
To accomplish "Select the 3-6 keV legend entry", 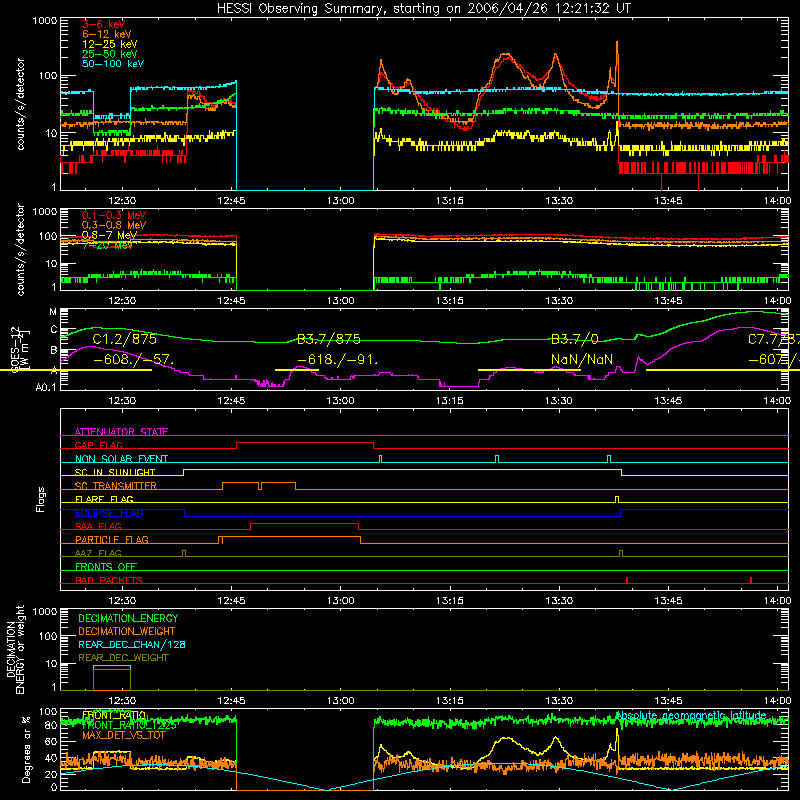I will (103, 24).
